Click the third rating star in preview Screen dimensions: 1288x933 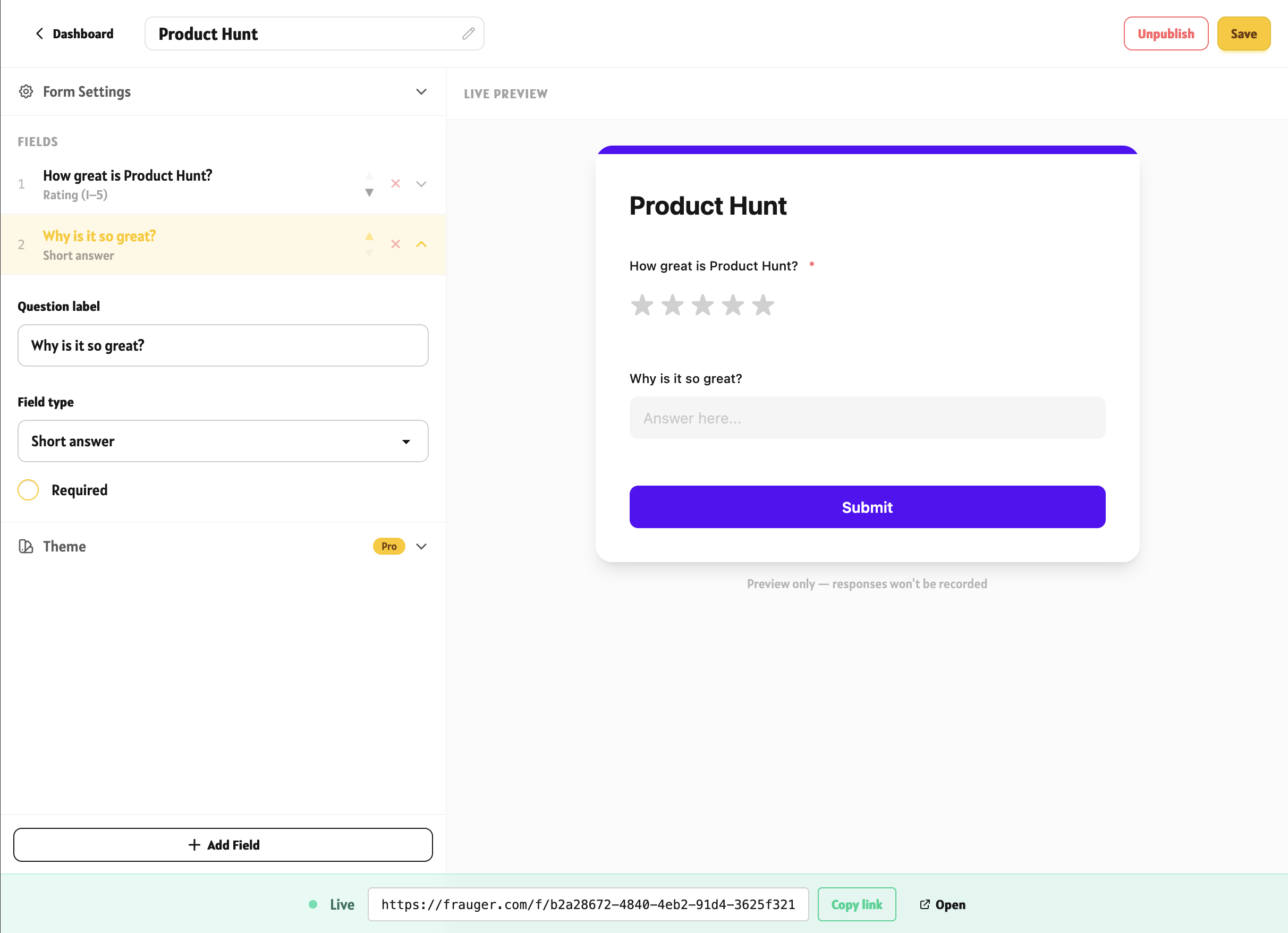[702, 305]
